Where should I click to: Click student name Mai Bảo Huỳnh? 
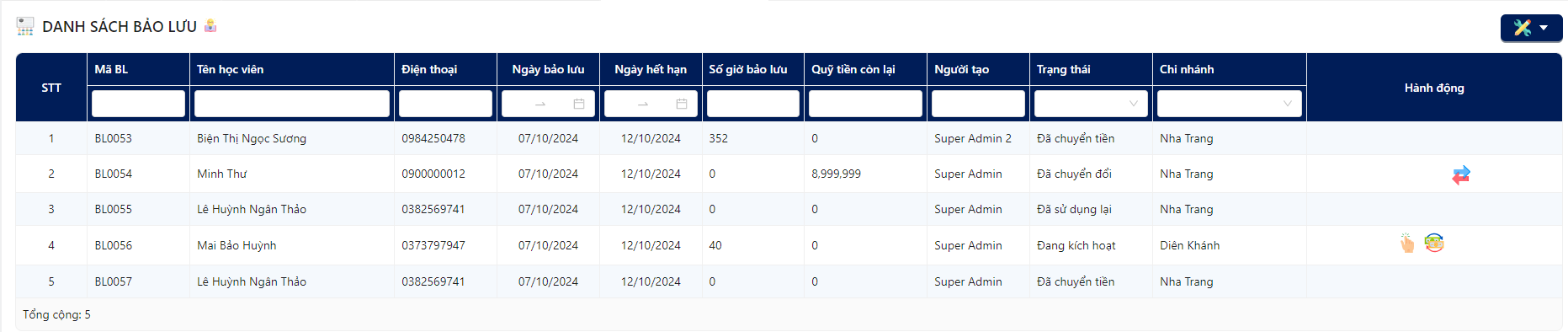(237, 245)
